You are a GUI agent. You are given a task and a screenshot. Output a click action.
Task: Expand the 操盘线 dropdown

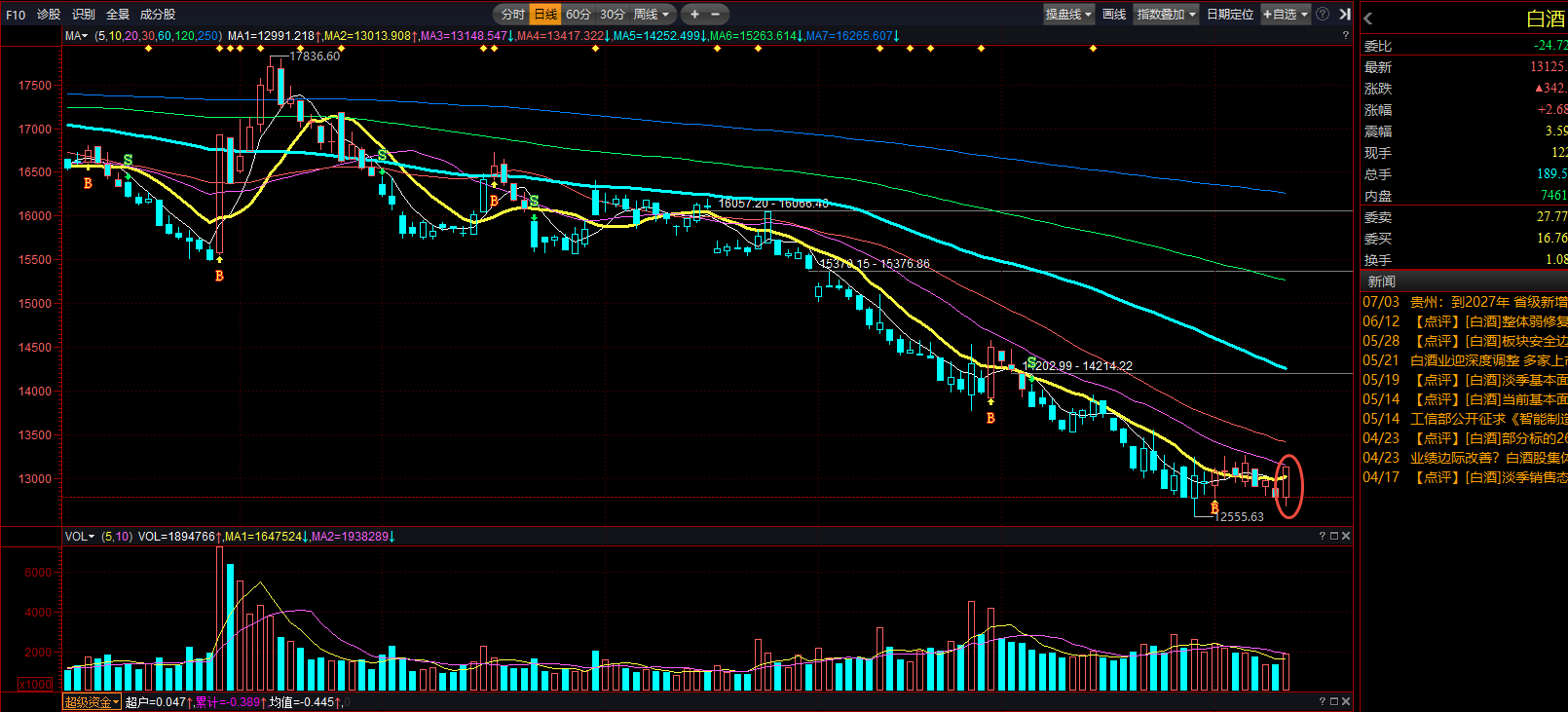(x=1069, y=14)
